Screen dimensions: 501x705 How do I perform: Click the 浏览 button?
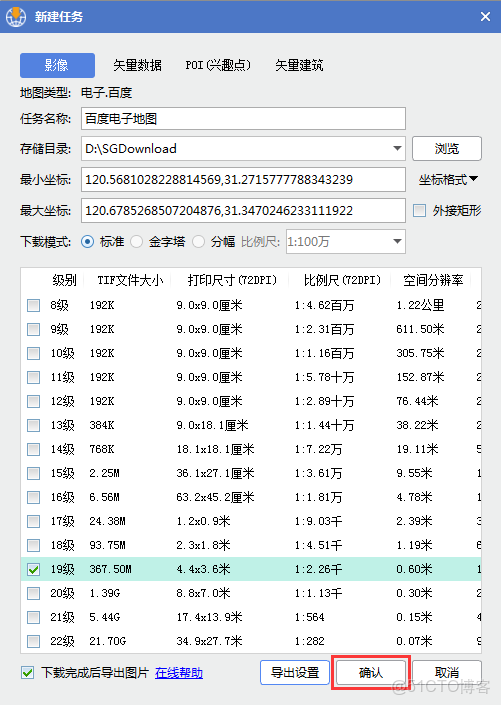(x=447, y=148)
